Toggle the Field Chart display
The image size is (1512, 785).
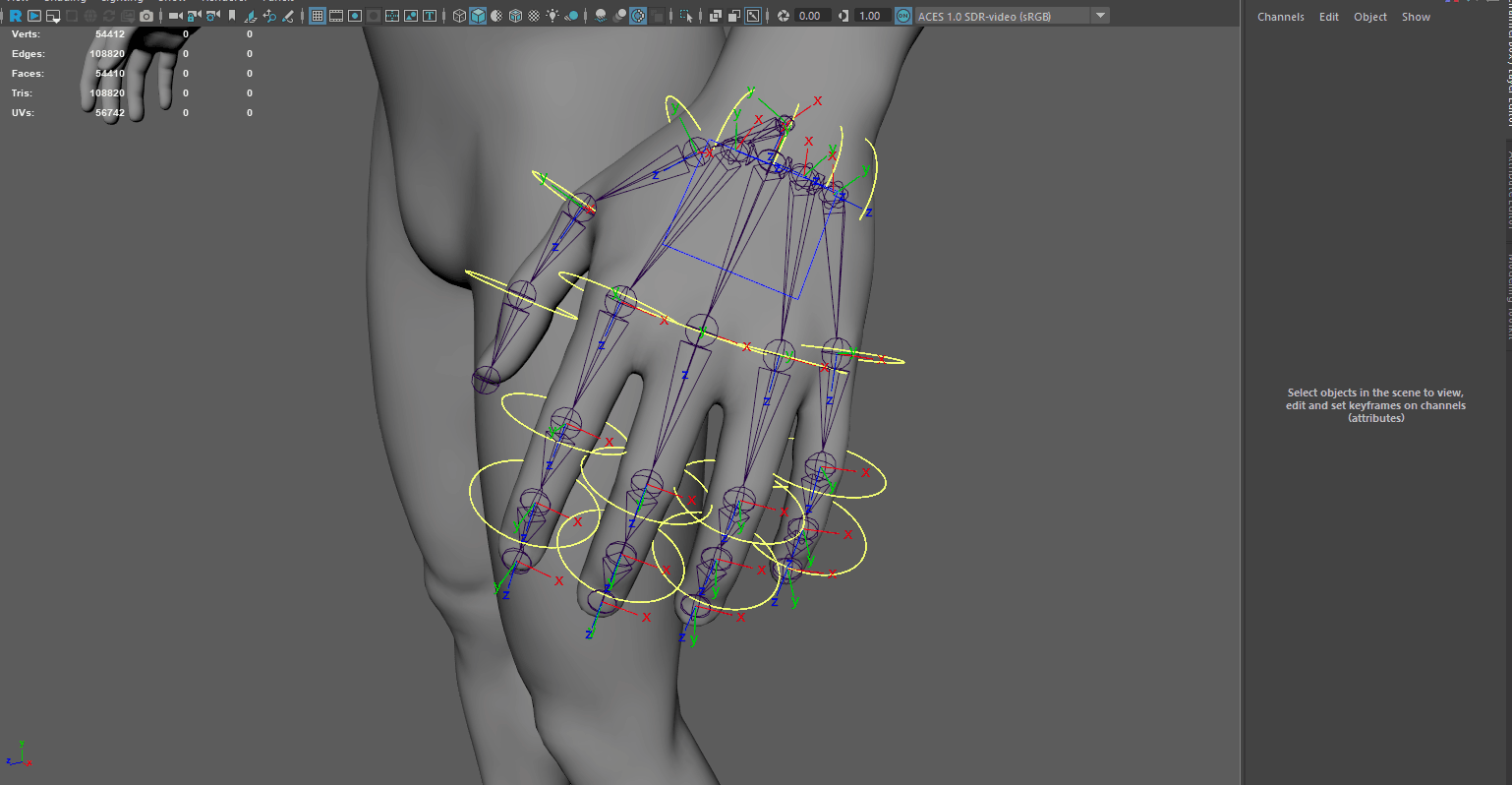392,16
